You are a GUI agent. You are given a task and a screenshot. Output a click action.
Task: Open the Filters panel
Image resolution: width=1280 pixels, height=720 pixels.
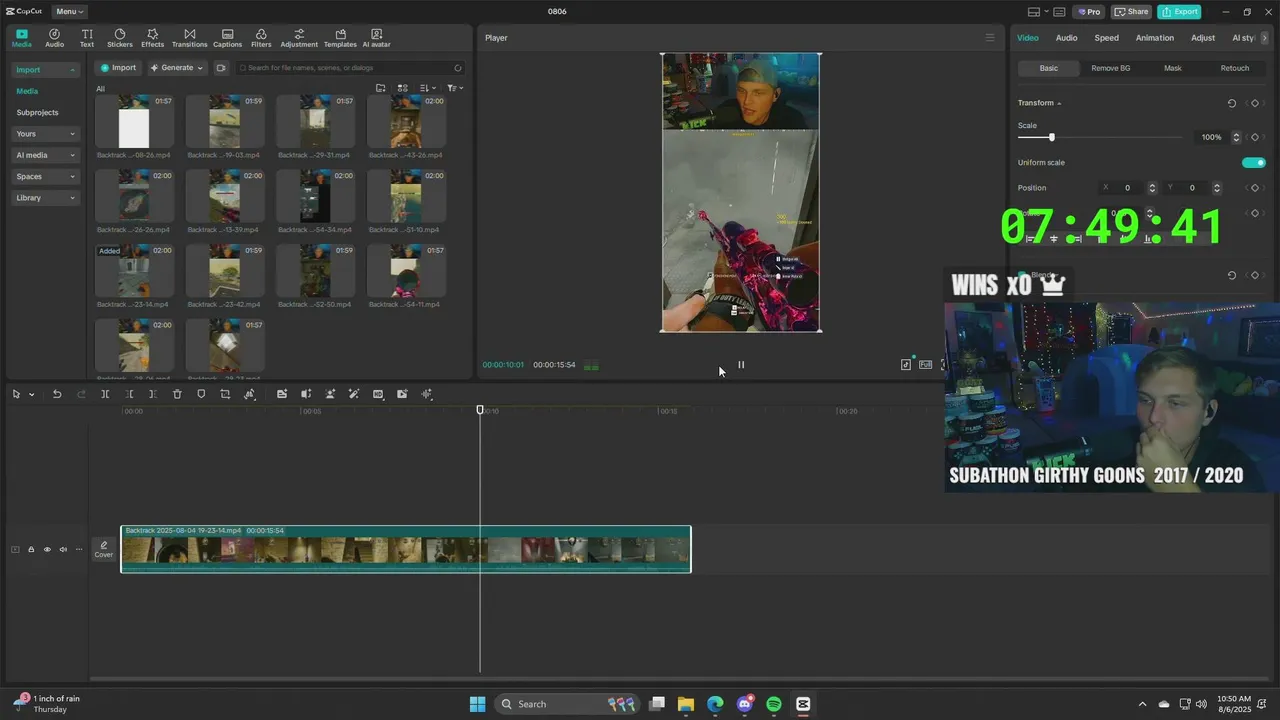[261, 38]
